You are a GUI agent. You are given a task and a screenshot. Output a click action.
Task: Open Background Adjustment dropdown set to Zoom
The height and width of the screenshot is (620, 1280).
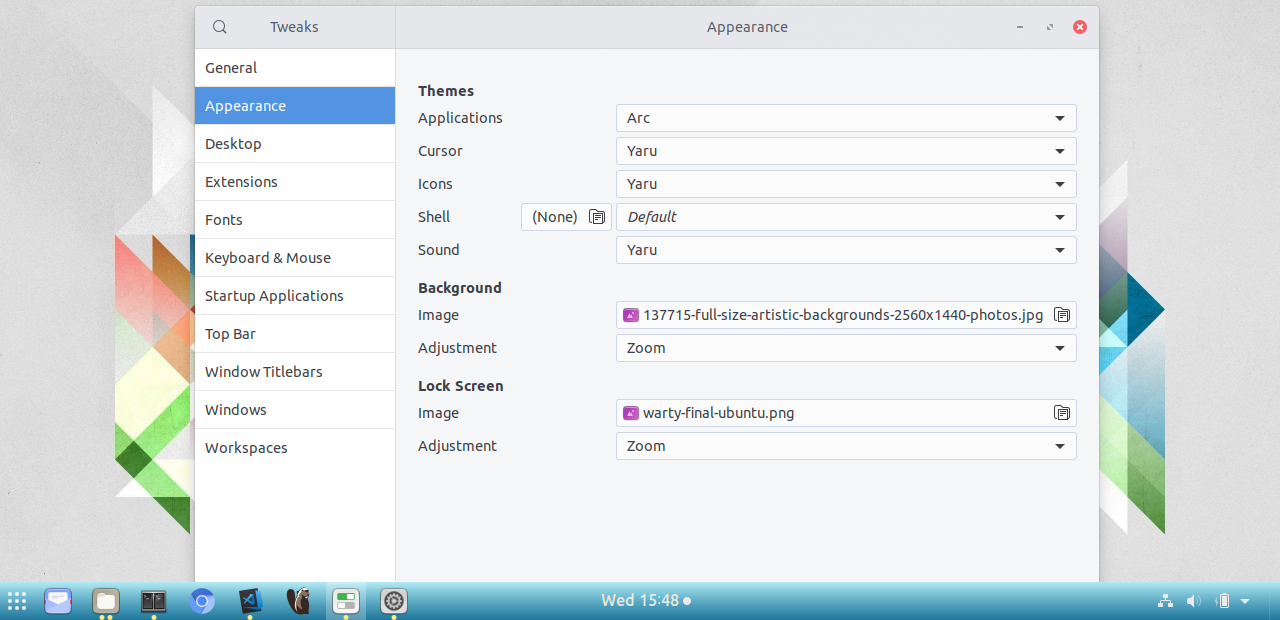[846, 348]
